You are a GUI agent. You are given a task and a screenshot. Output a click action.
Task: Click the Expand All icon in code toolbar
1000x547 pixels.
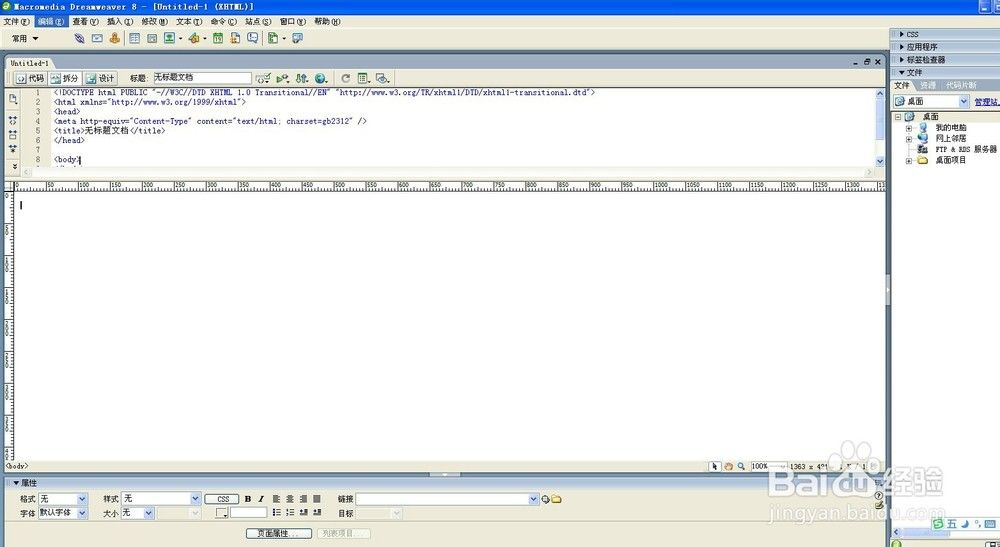(x=13, y=149)
